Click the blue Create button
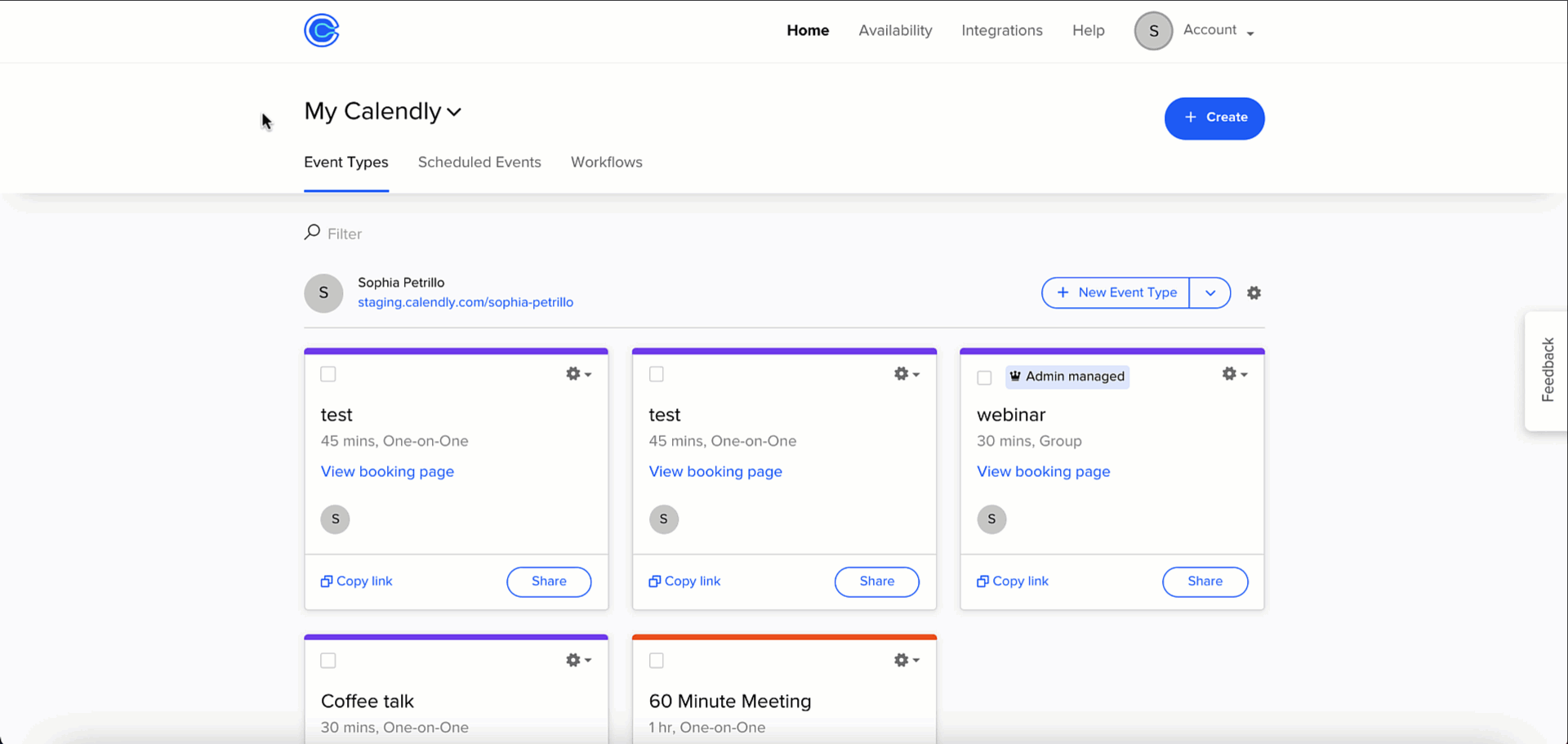 1214,118
